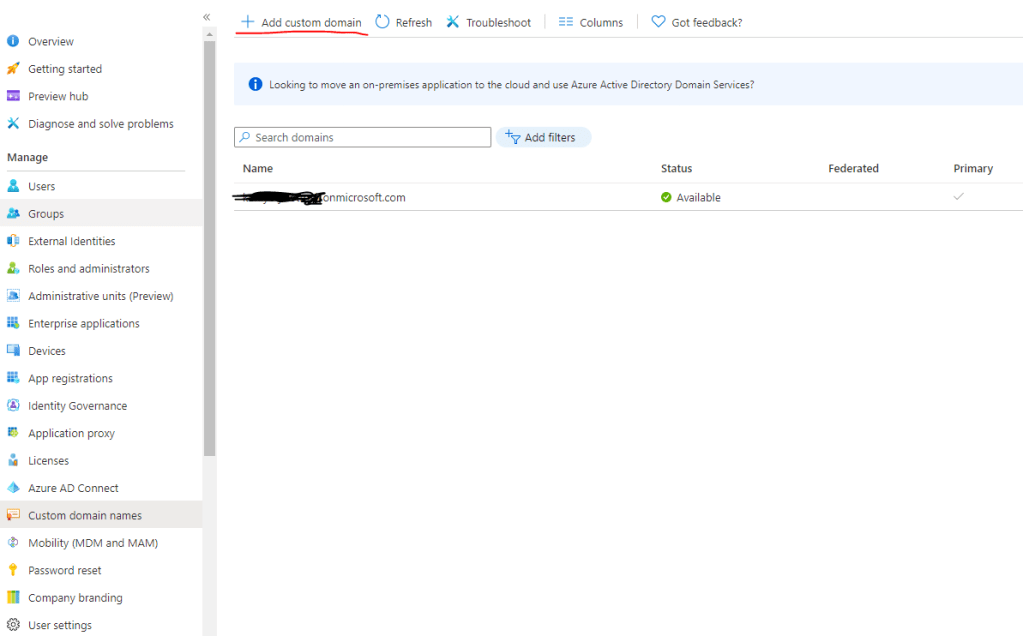Collapse the sidebar with the double chevron
The height and width of the screenshot is (636, 1023).
207,17
